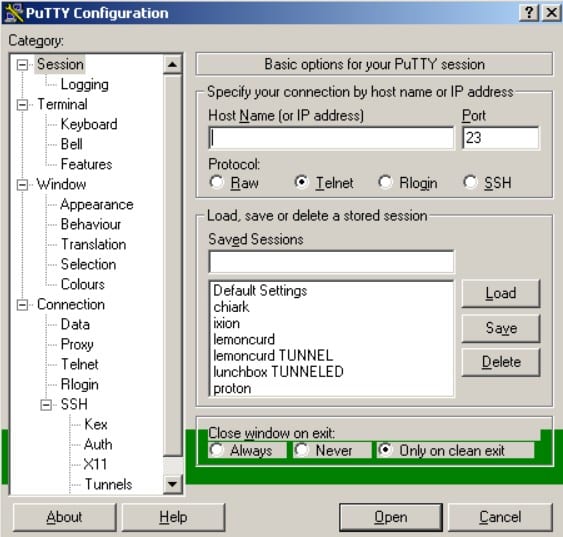Go to the Bell settings
563x537 pixels.
pyautogui.click(x=71, y=144)
